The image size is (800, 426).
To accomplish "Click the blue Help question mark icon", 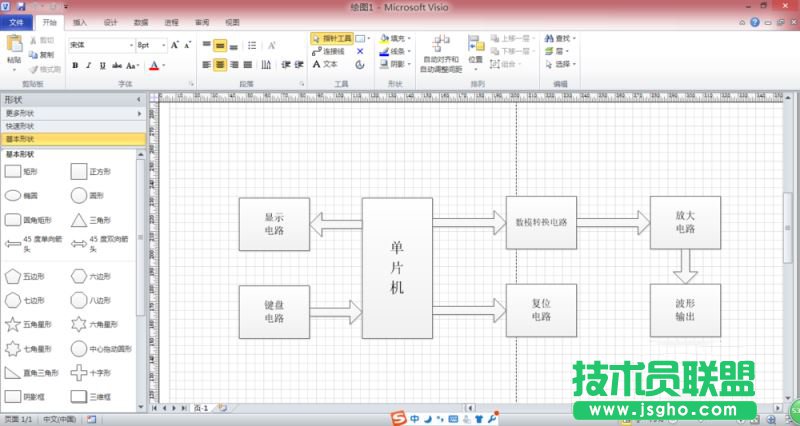I will [x=755, y=22].
